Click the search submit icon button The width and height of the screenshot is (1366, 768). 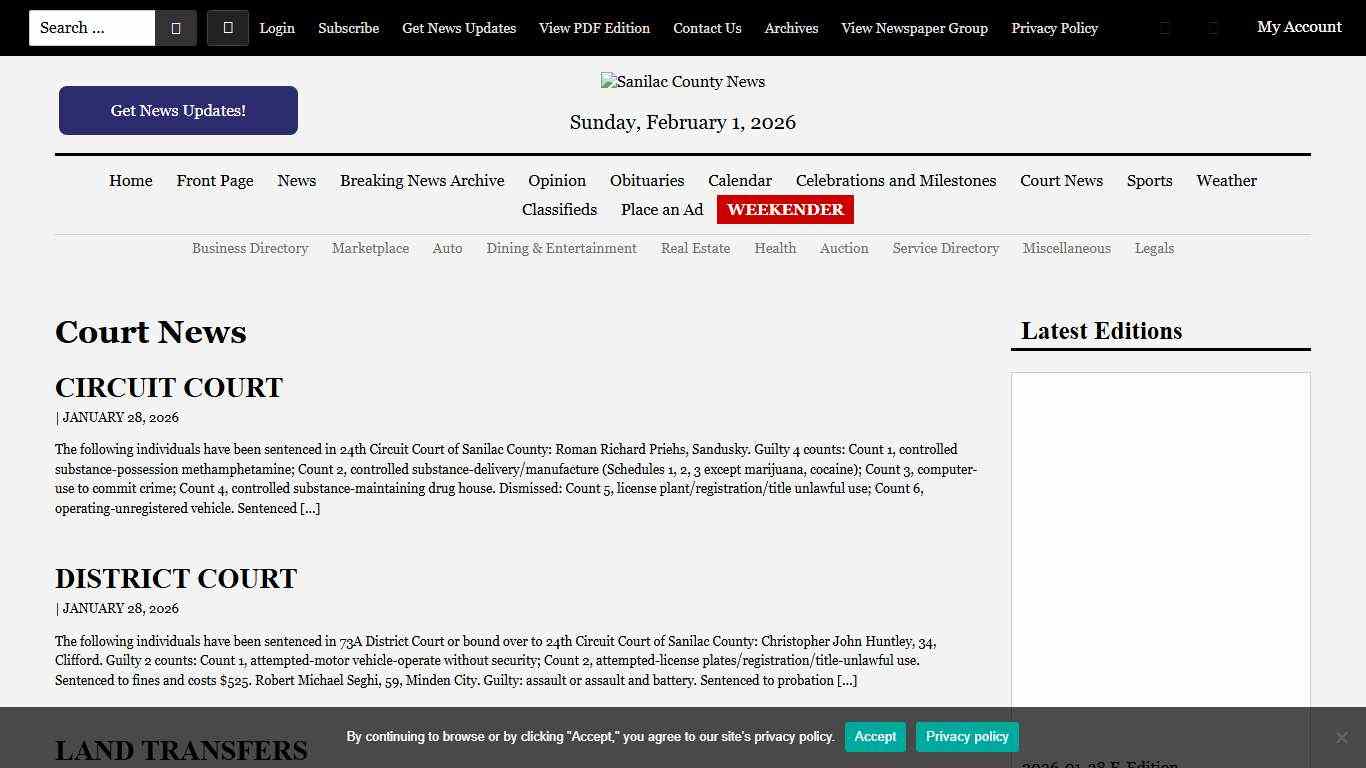(x=176, y=28)
